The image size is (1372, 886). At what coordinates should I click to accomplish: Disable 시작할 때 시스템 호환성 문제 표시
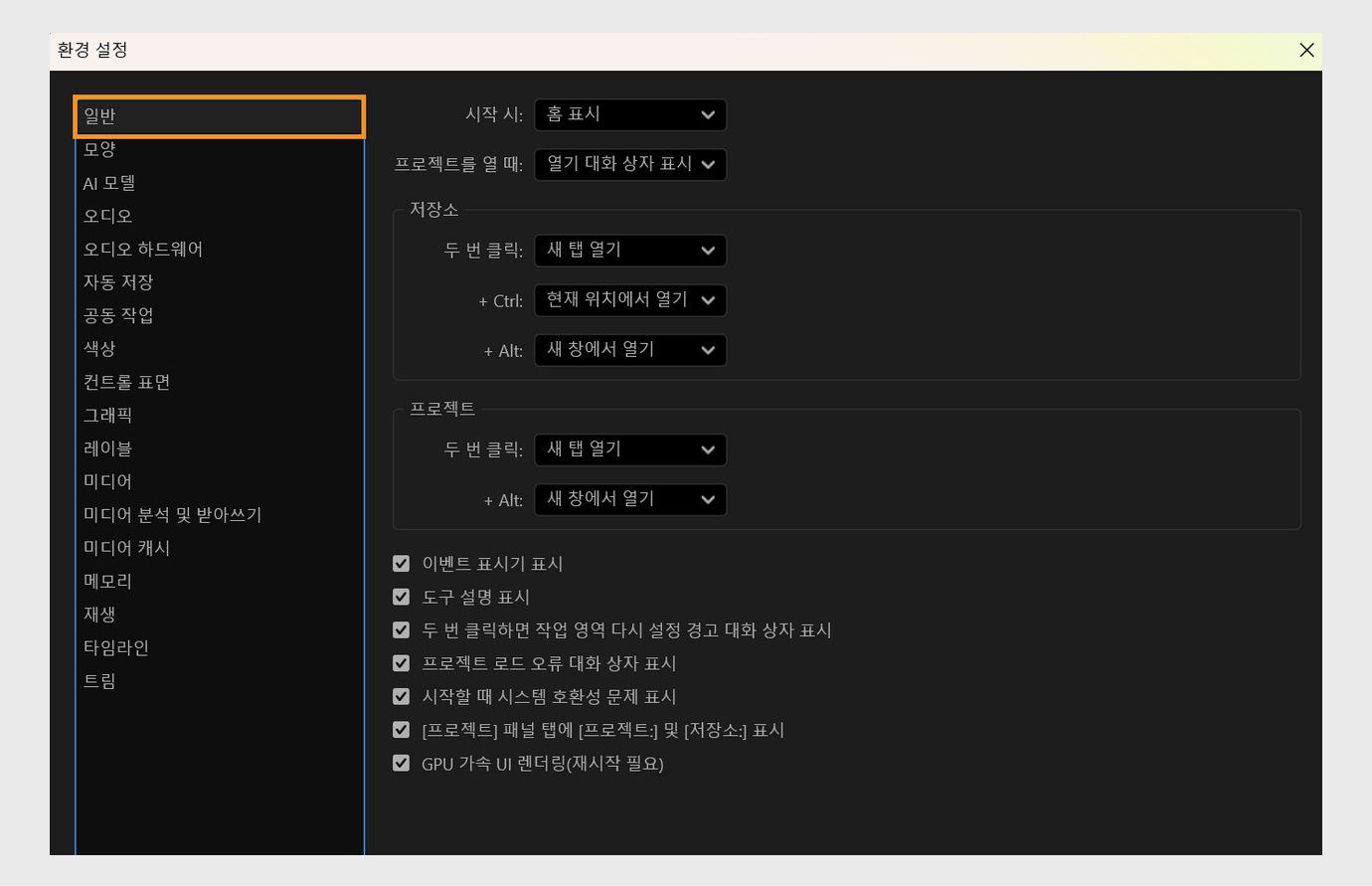coord(401,696)
